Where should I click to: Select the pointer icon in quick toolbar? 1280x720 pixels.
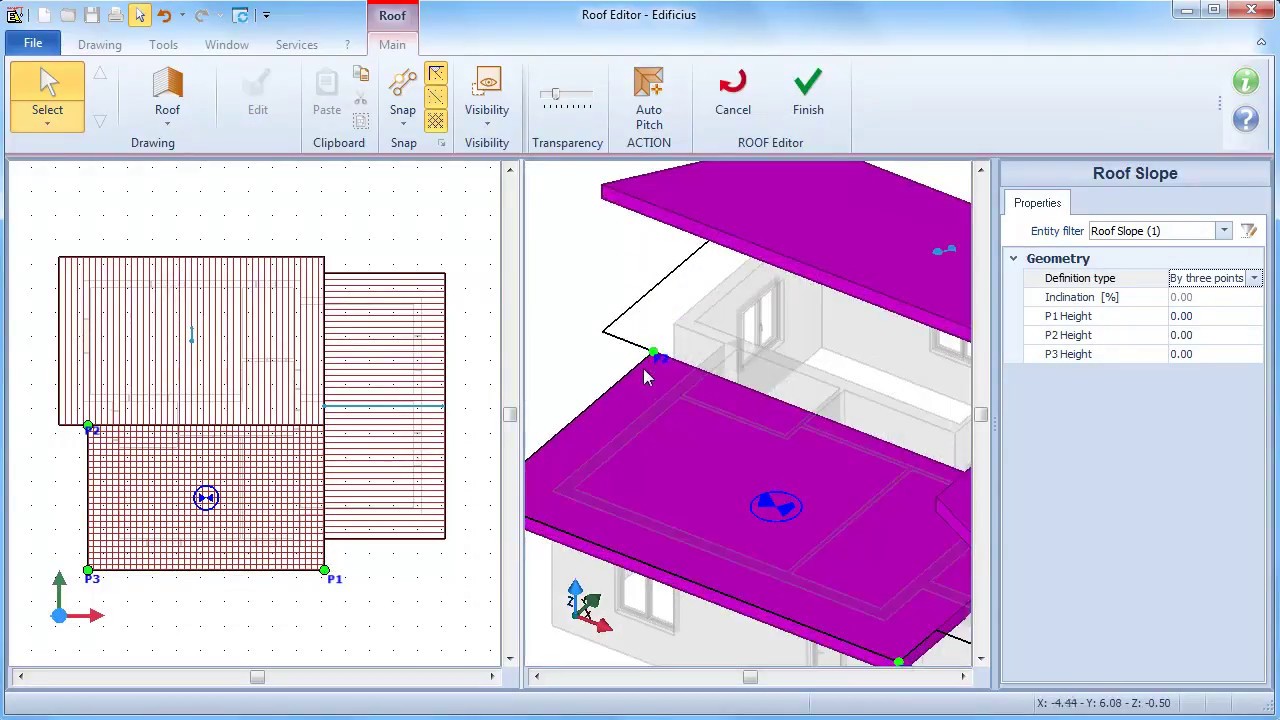point(140,15)
